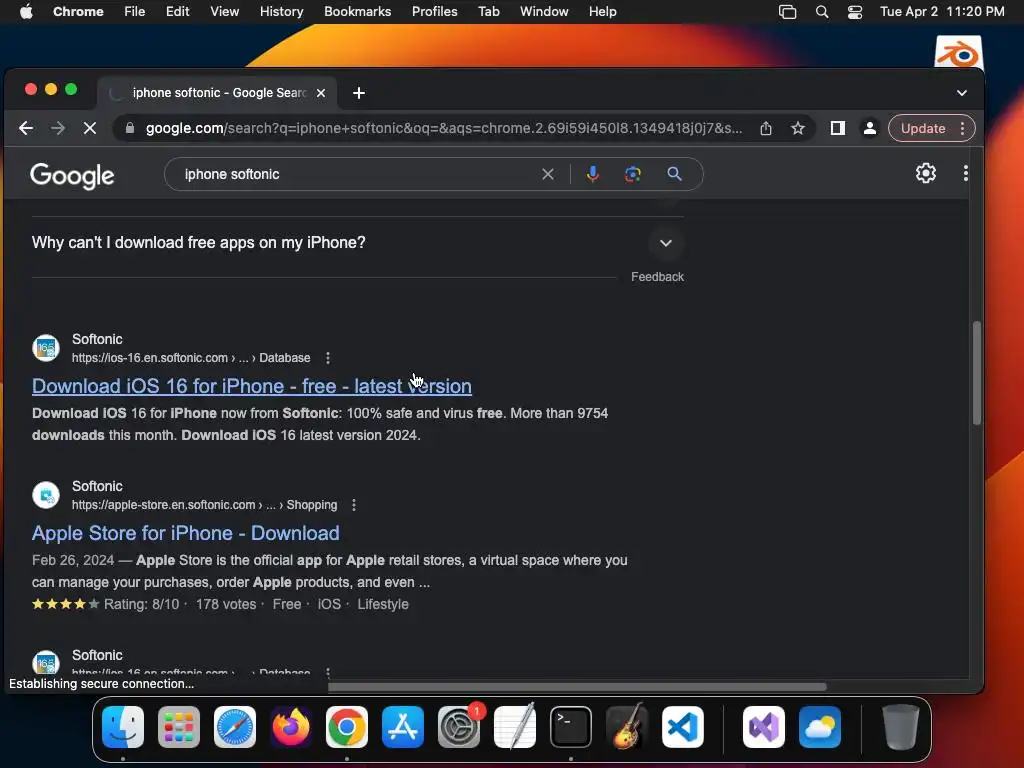1024x768 pixels.
Task: Clear the Google search box text
Action: click(548, 174)
